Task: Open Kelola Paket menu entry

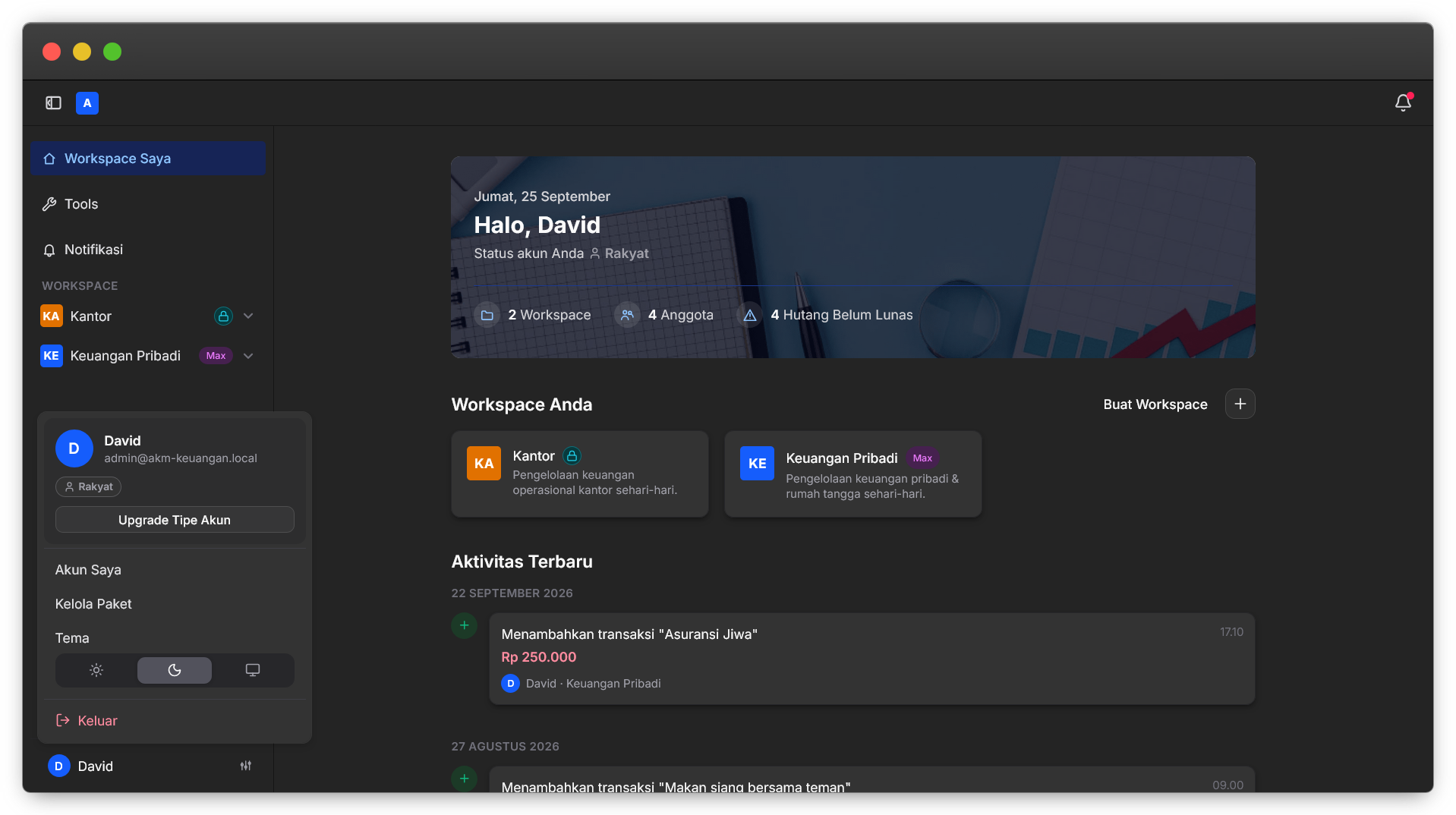Action: coord(175,604)
